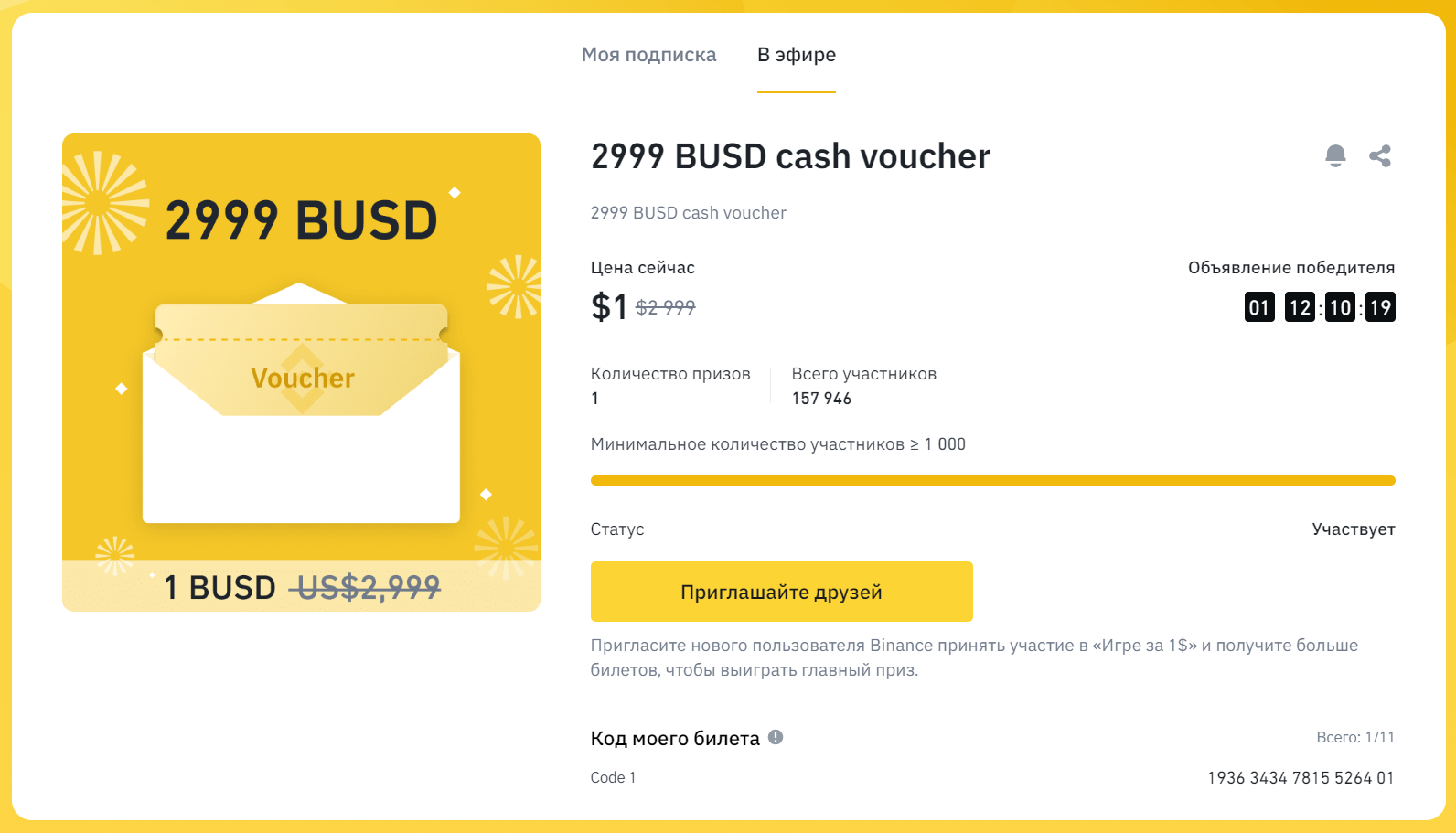Click the Участвует status label

tap(1354, 529)
